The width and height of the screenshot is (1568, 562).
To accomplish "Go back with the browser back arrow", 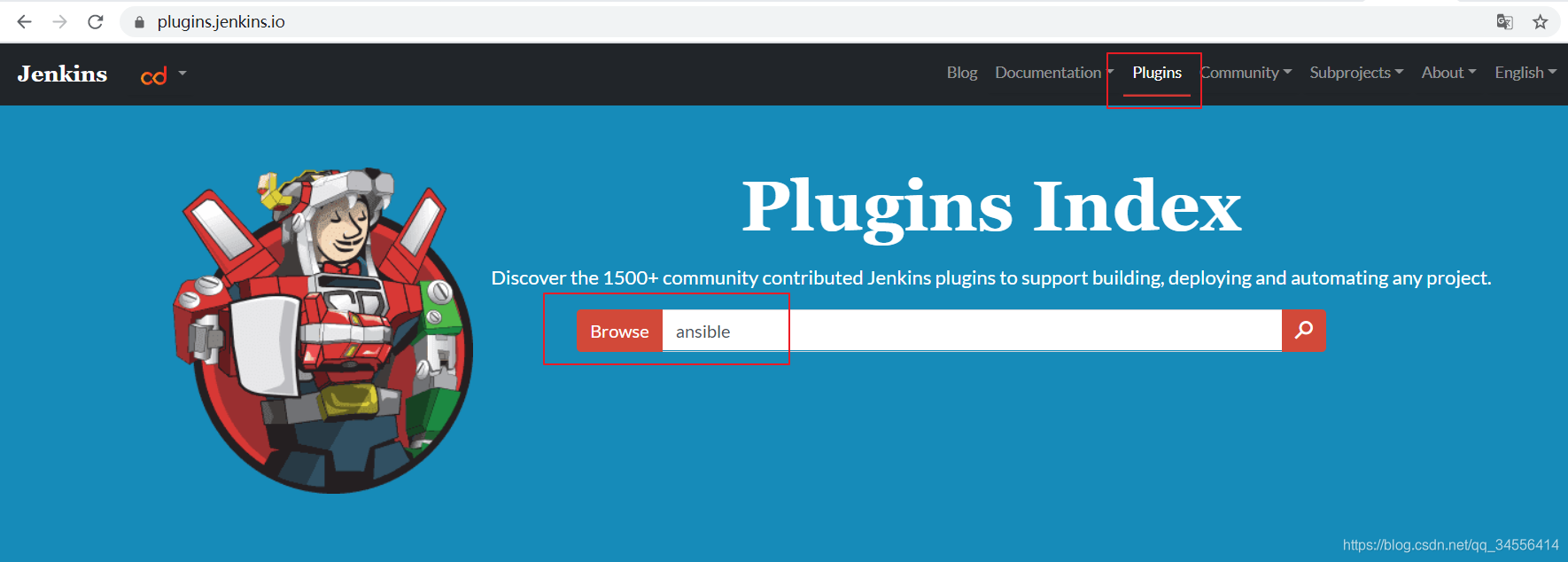I will point(24,21).
